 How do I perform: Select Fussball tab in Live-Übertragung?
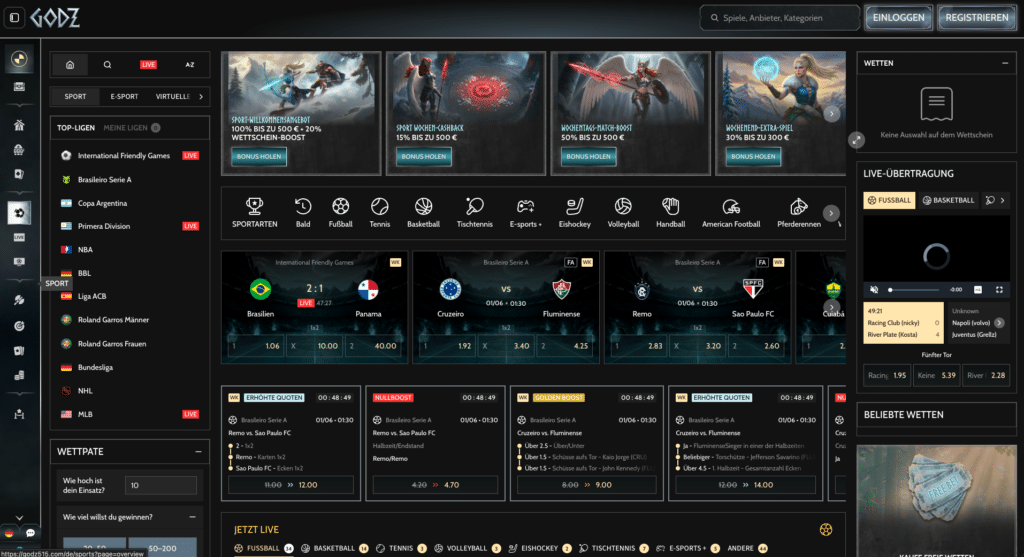[889, 200]
